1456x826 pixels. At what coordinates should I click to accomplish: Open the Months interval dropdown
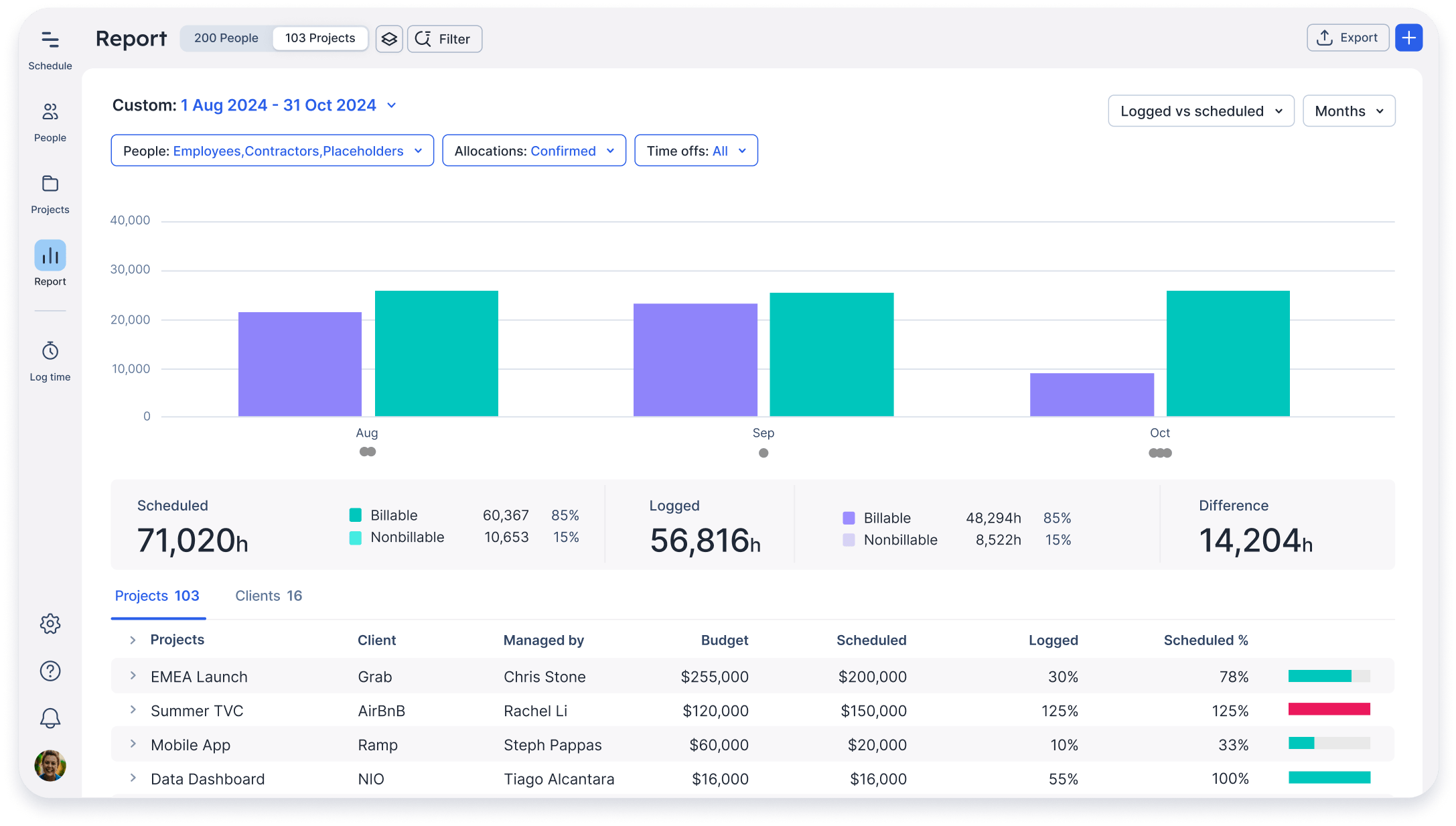click(1348, 111)
